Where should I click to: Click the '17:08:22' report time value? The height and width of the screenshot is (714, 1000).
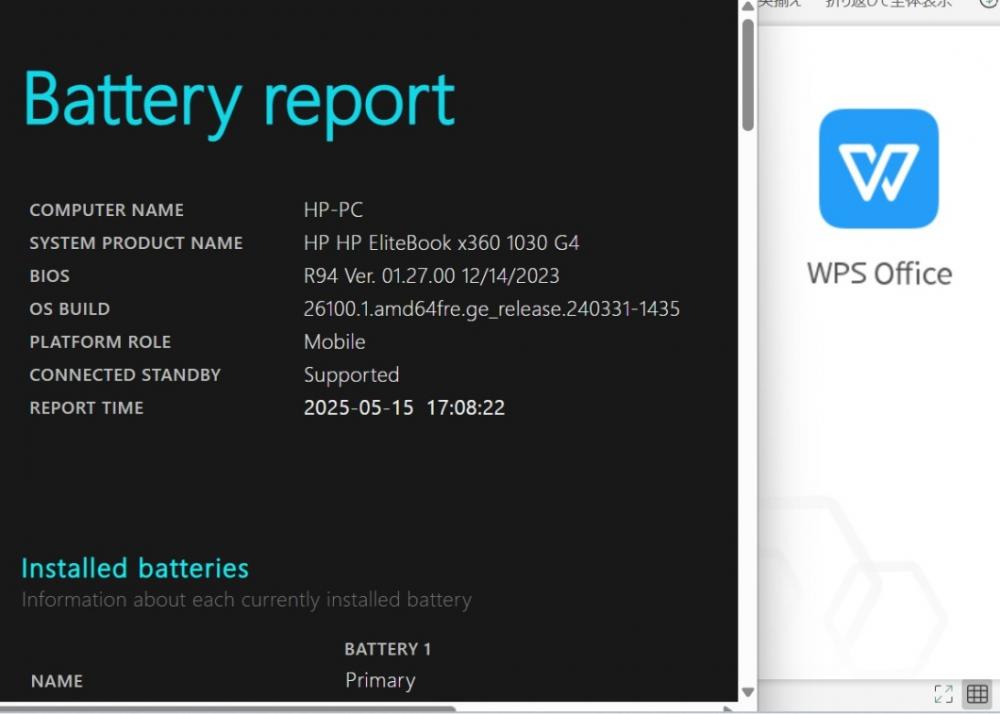click(x=466, y=408)
